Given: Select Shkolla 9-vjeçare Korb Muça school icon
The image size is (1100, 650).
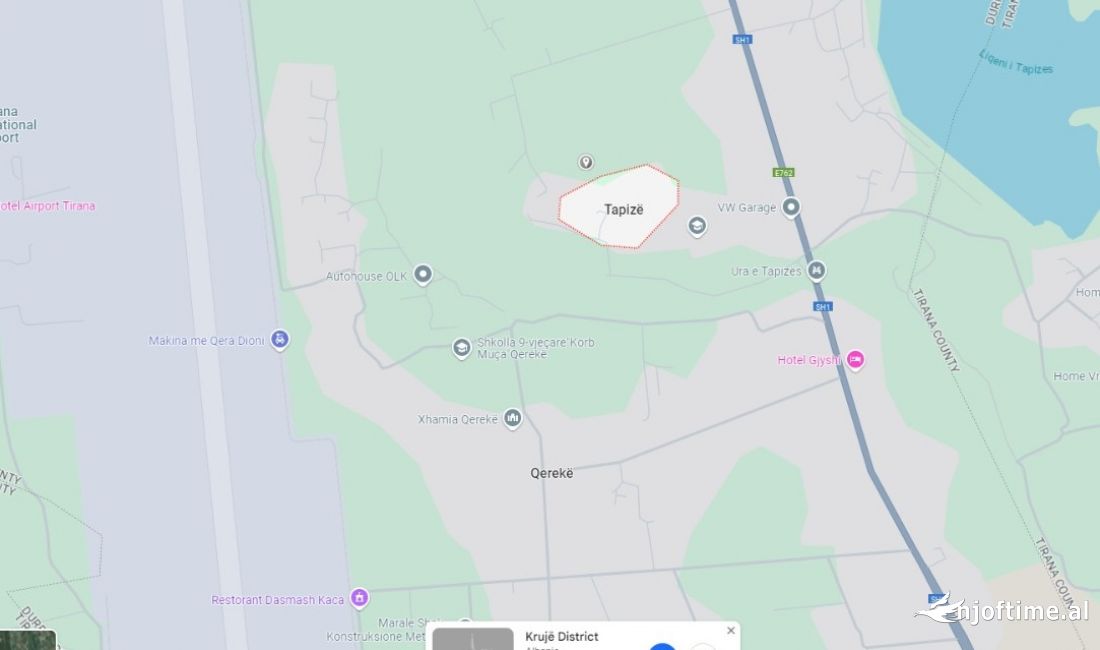Looking at the screenshot, I should tap(461, 348).
